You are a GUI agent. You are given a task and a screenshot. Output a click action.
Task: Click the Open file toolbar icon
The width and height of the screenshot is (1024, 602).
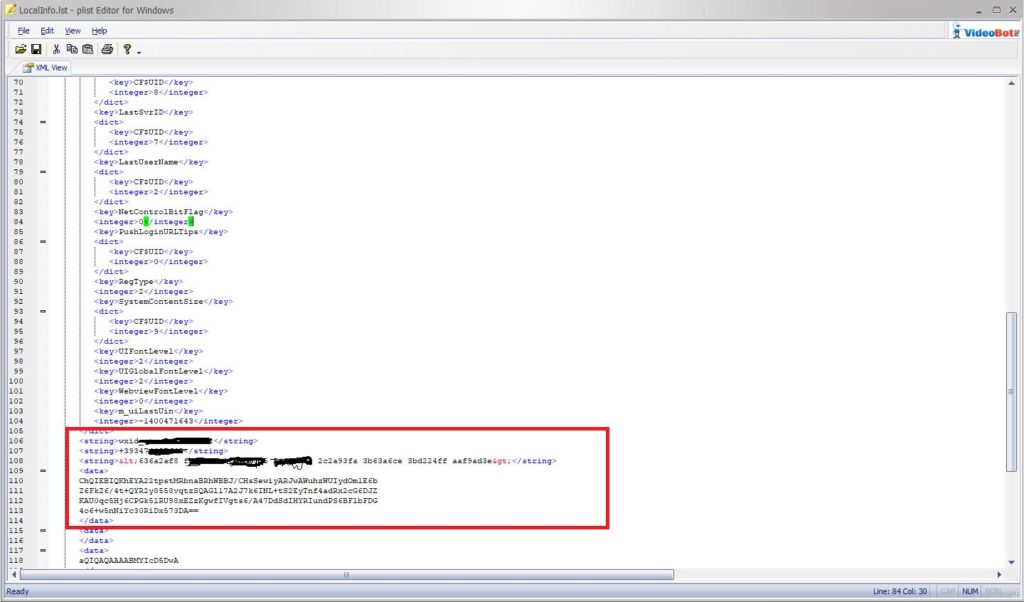(21, 49)
